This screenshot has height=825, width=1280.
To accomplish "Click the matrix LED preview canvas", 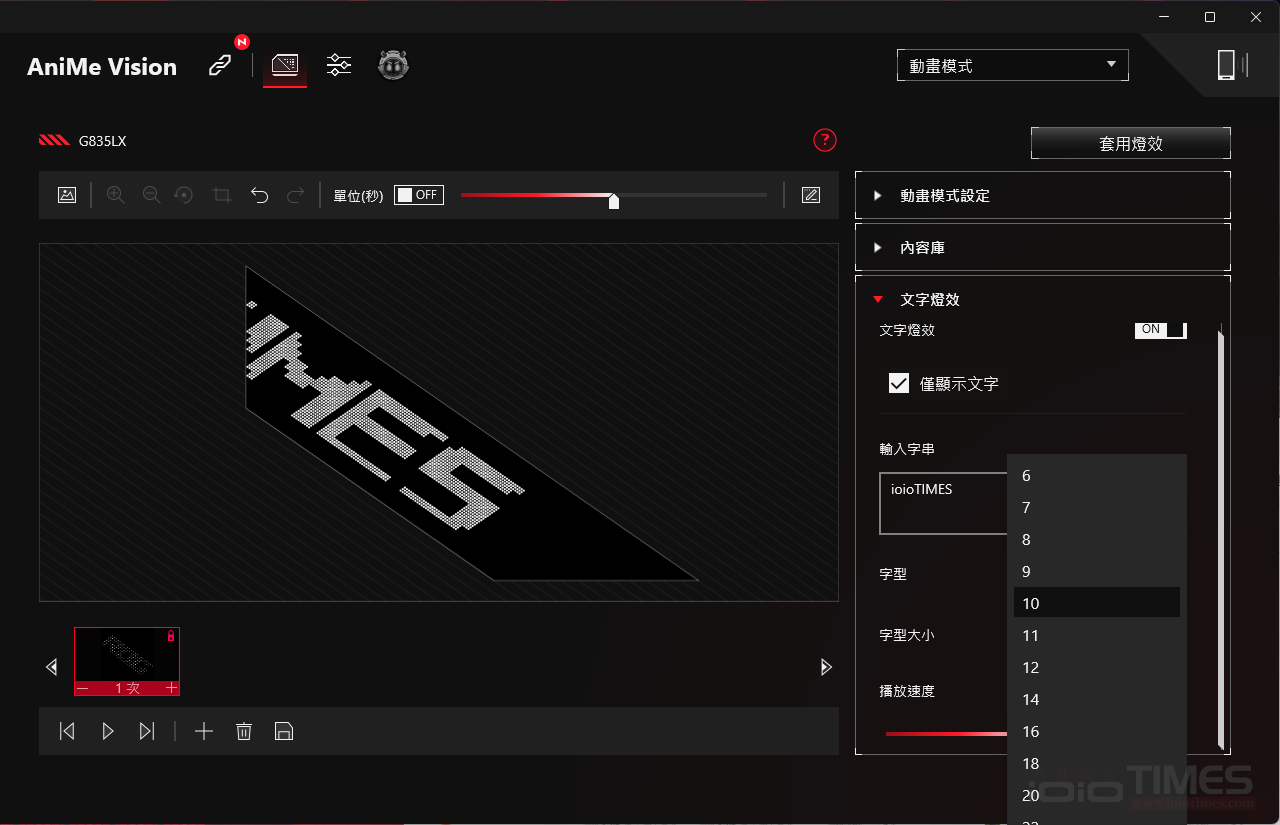I will pos(439,422).
